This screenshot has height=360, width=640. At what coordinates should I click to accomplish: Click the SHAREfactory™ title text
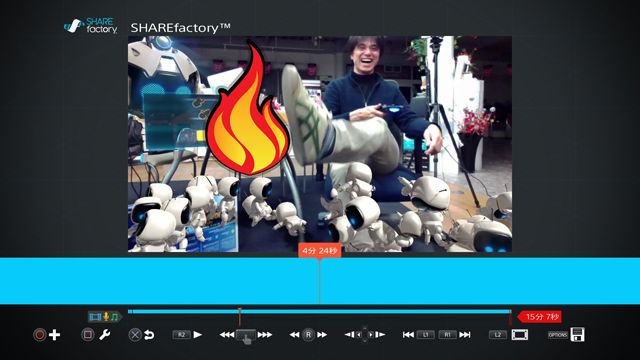pos(180,28)
